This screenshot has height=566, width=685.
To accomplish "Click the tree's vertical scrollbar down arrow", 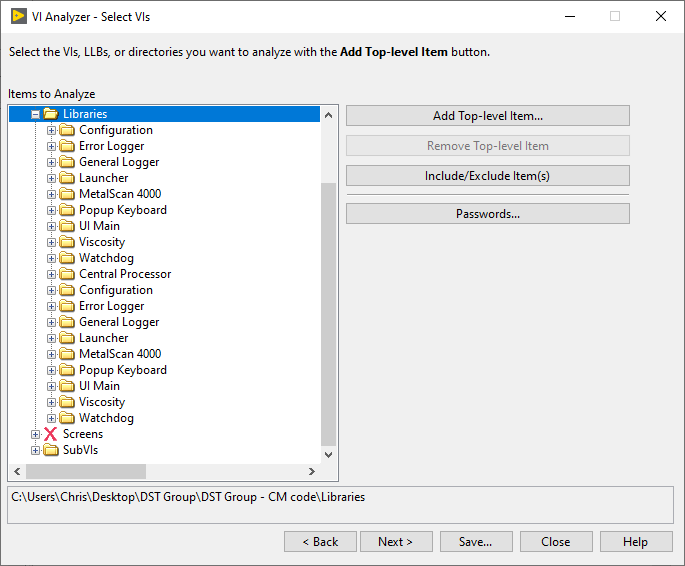I will 329,453.
